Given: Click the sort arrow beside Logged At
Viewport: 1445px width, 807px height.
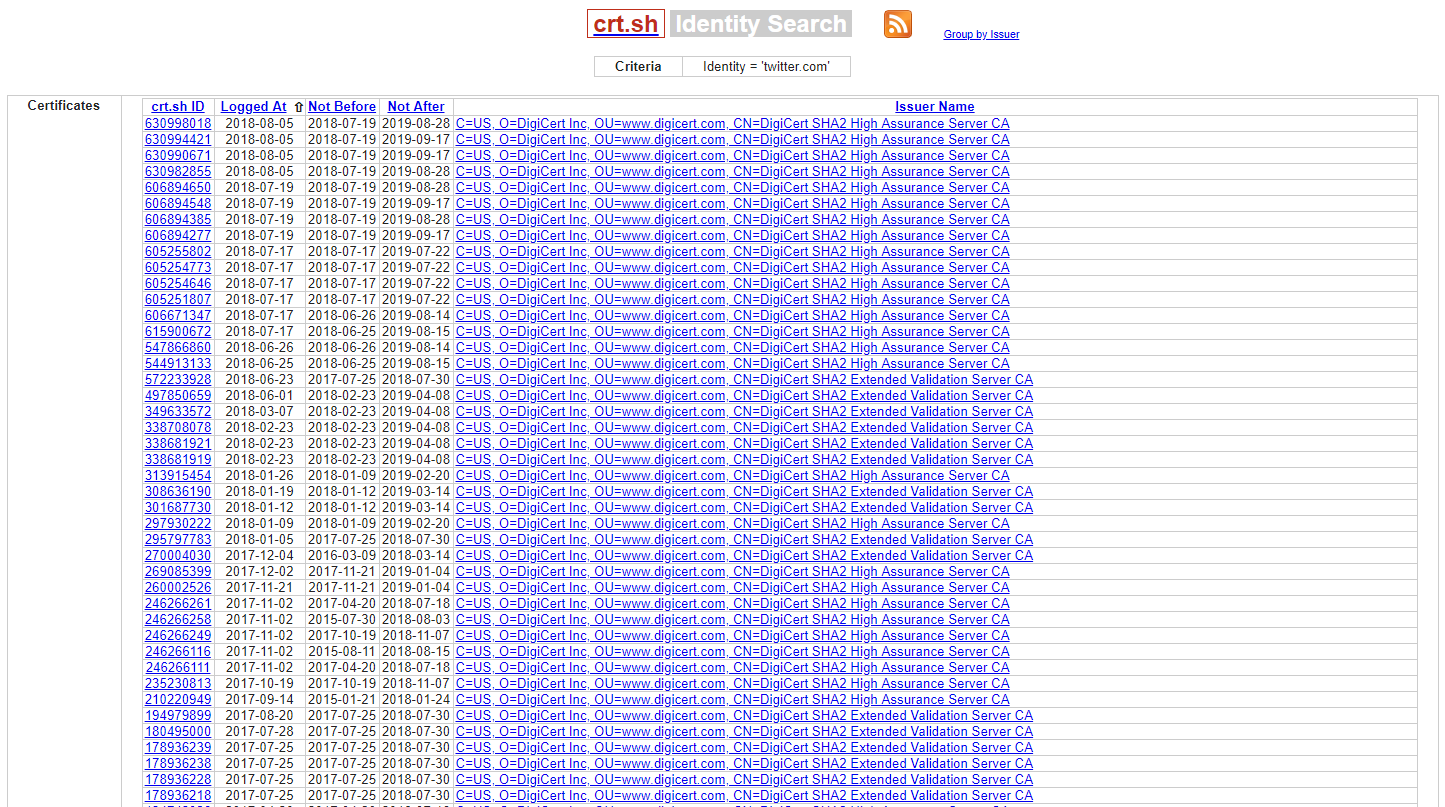Looking at the screenshot, I should pos(298,107).
